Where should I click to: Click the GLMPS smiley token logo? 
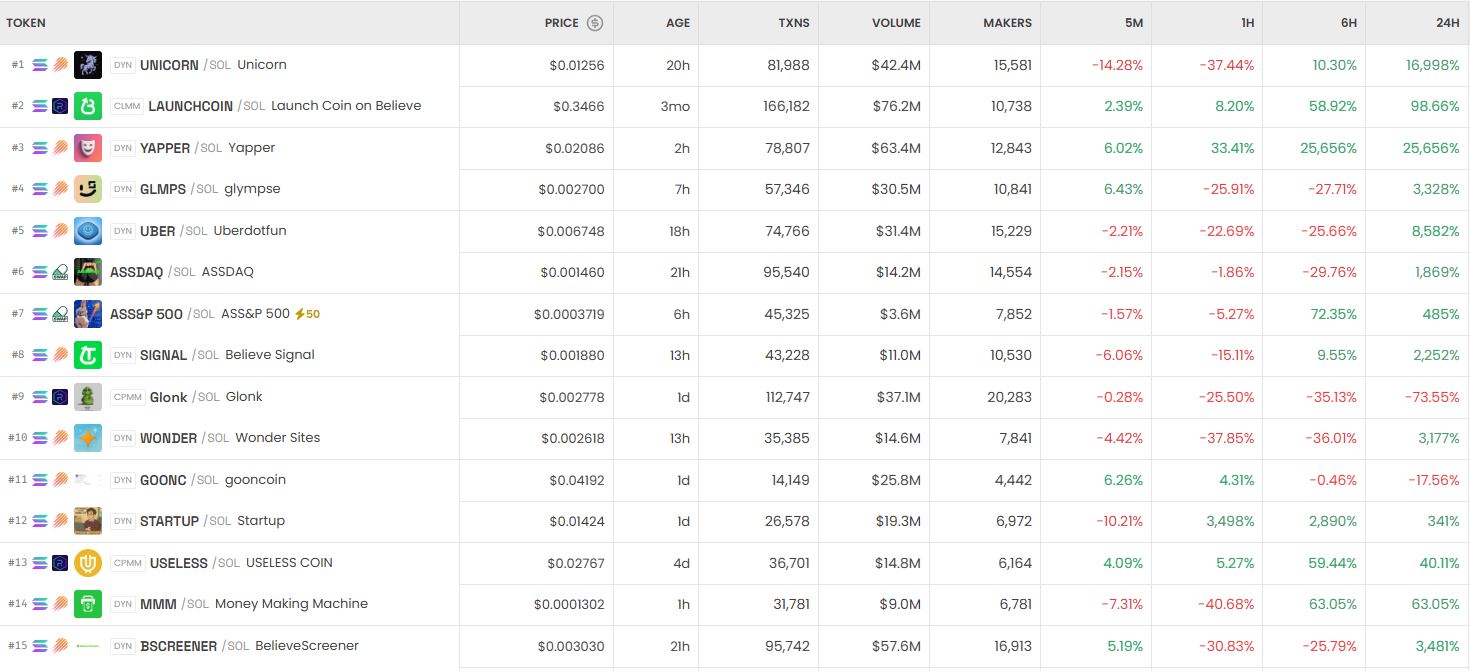pos(88,189)
